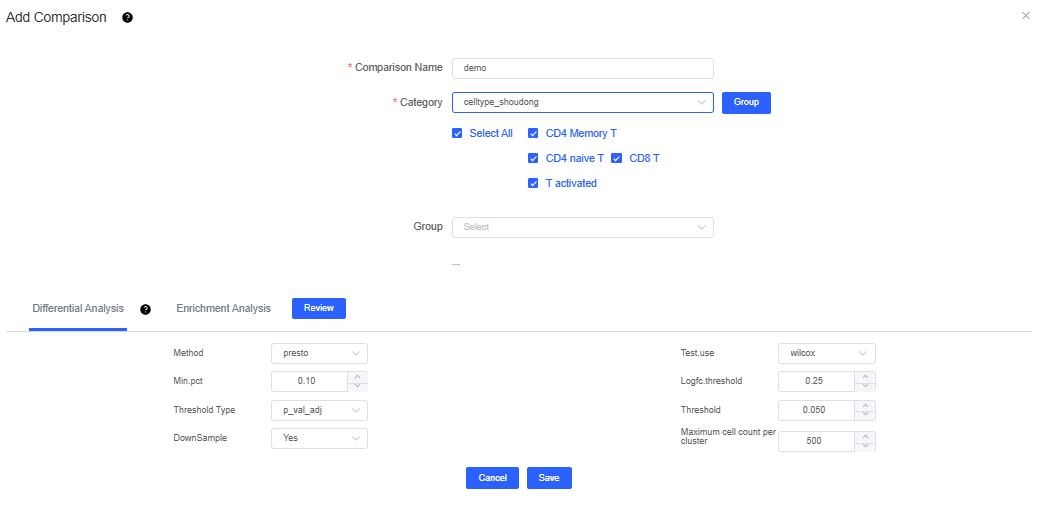Increase Threshold value using up arrow
1042x505 pixels.
click(866, 405)
